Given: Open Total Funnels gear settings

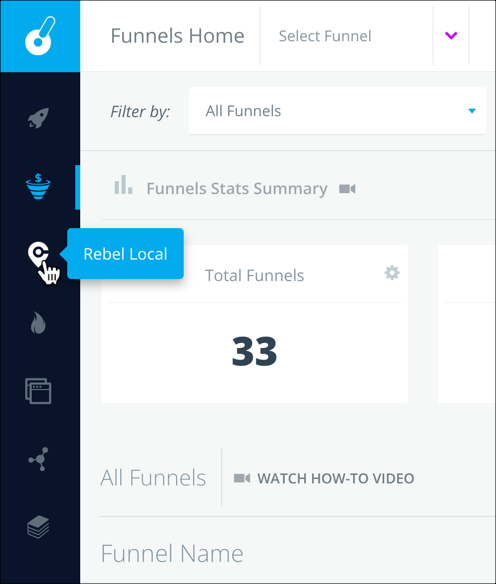Looking at the screenshot, I should click(x=392, y=273).
